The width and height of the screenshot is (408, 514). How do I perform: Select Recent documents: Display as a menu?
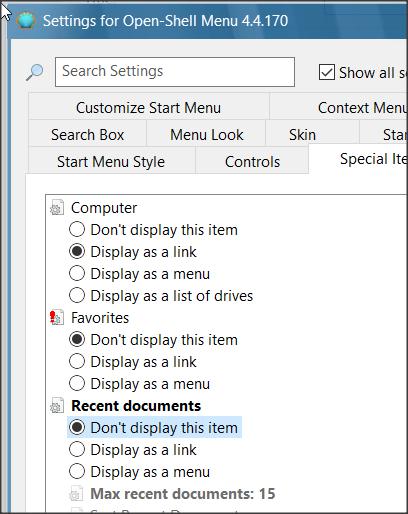tap(140, 472)
